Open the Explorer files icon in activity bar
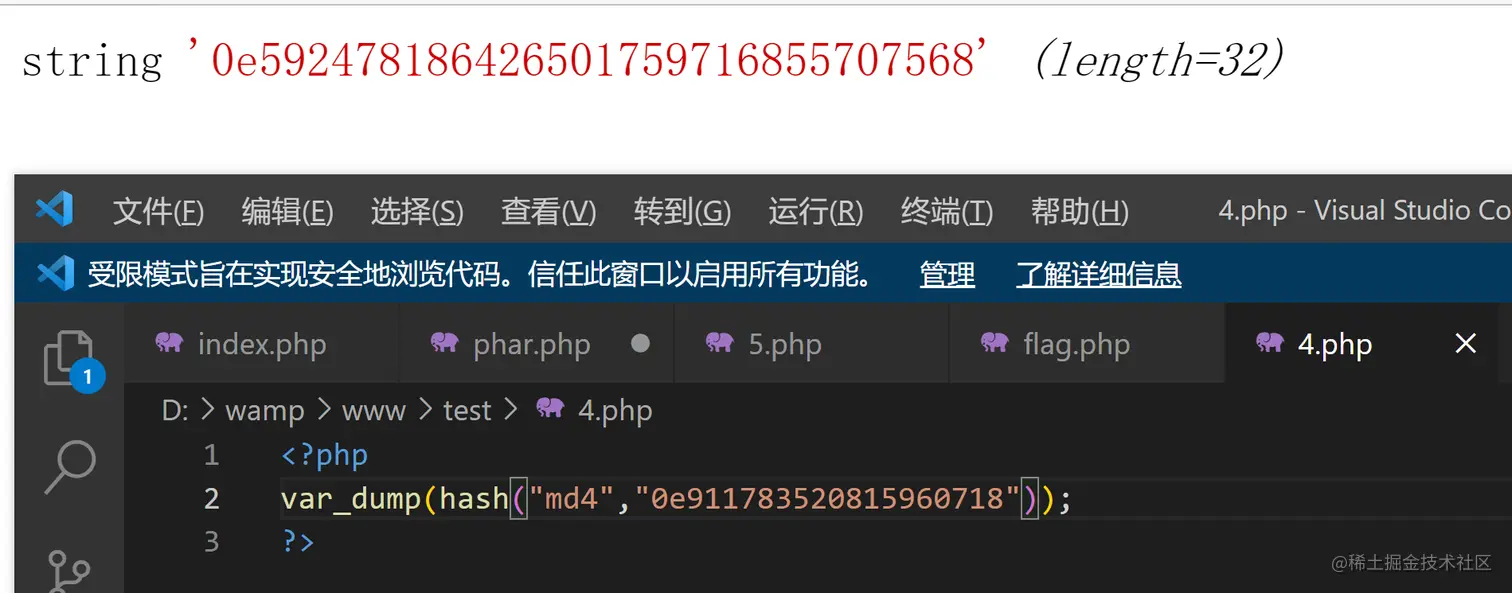 pos(68,358)
